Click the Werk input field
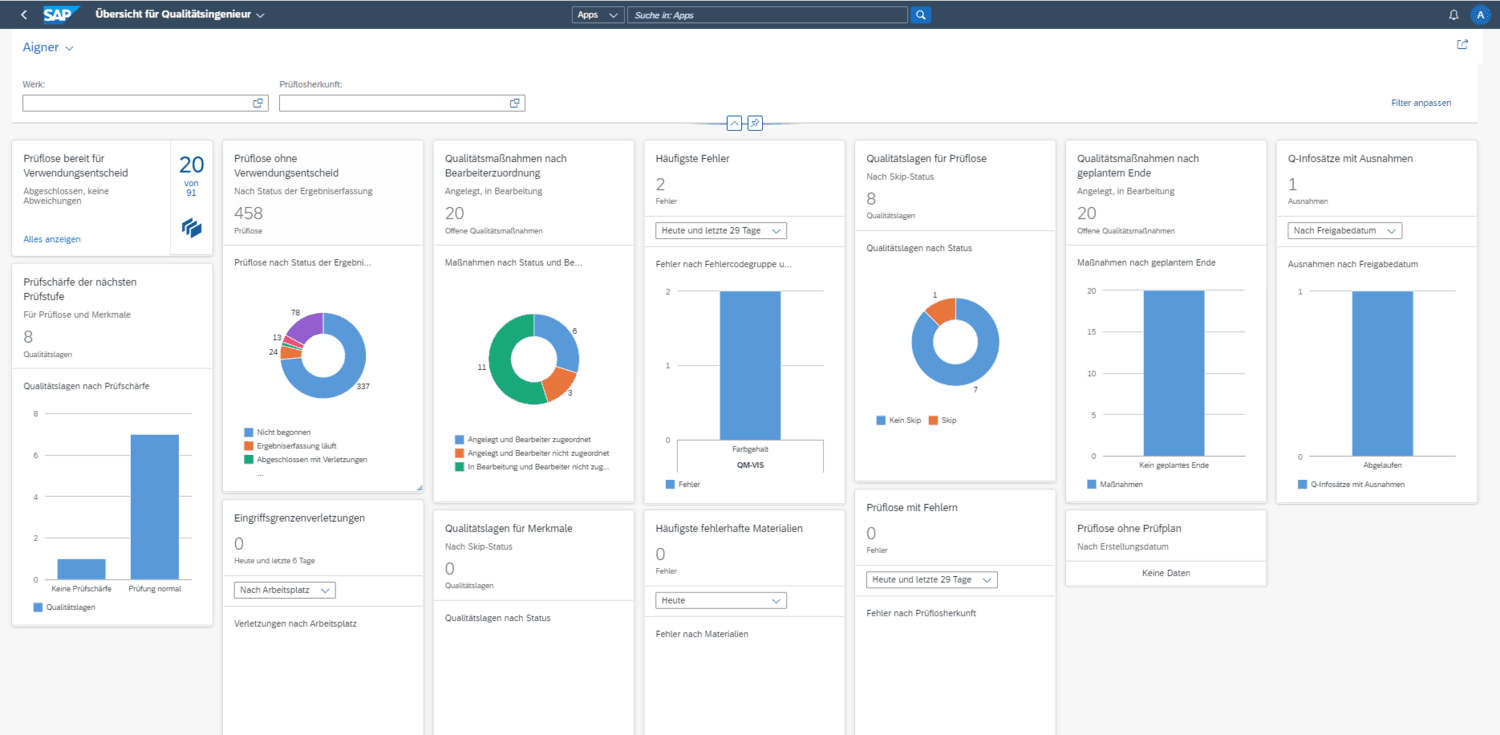1500x735 pixels. 135,103
